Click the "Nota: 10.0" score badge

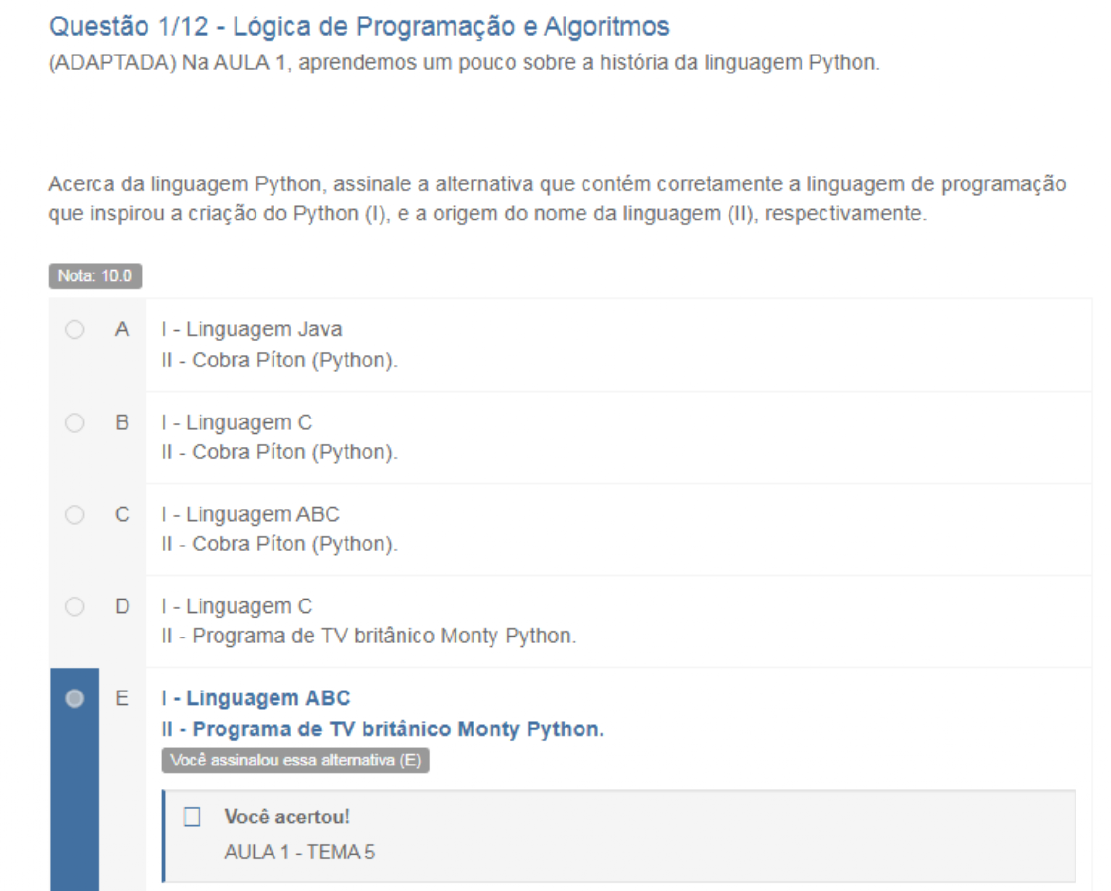pyautogui.click(x=95, y=276)
